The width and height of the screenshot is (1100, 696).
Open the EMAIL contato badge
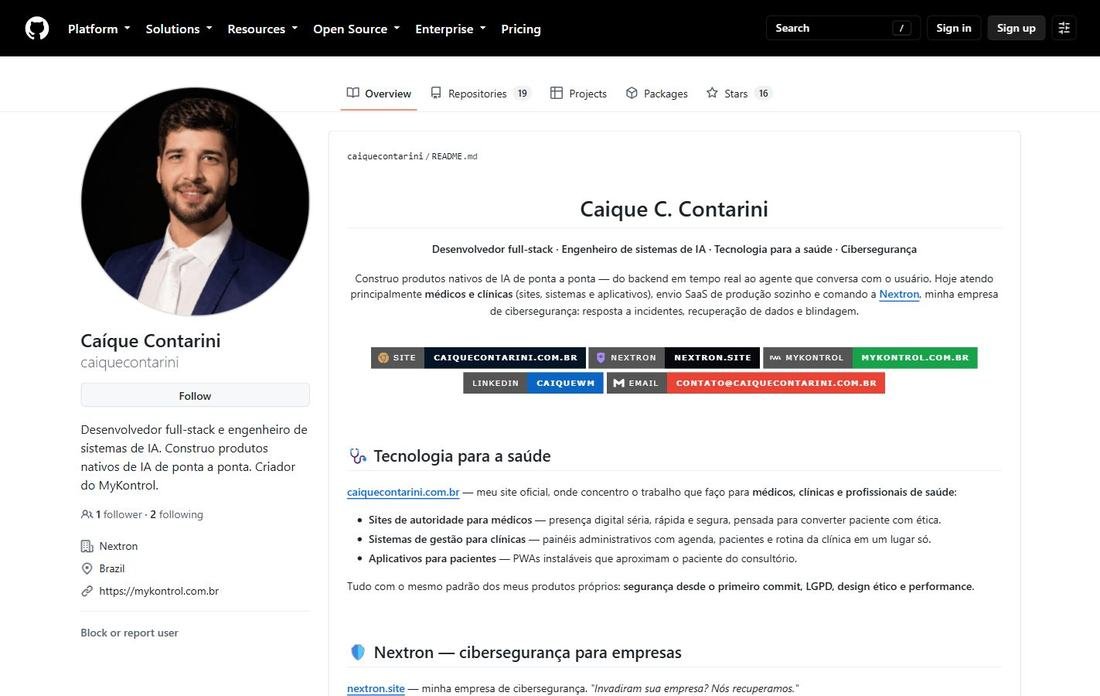[746, 383]
